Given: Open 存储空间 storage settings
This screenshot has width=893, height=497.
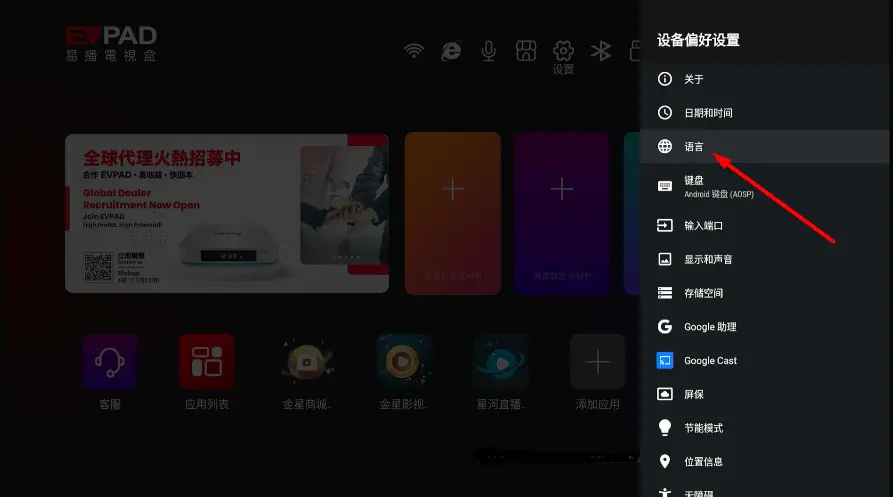Looking at the screenshot, I should pos(703,293).
